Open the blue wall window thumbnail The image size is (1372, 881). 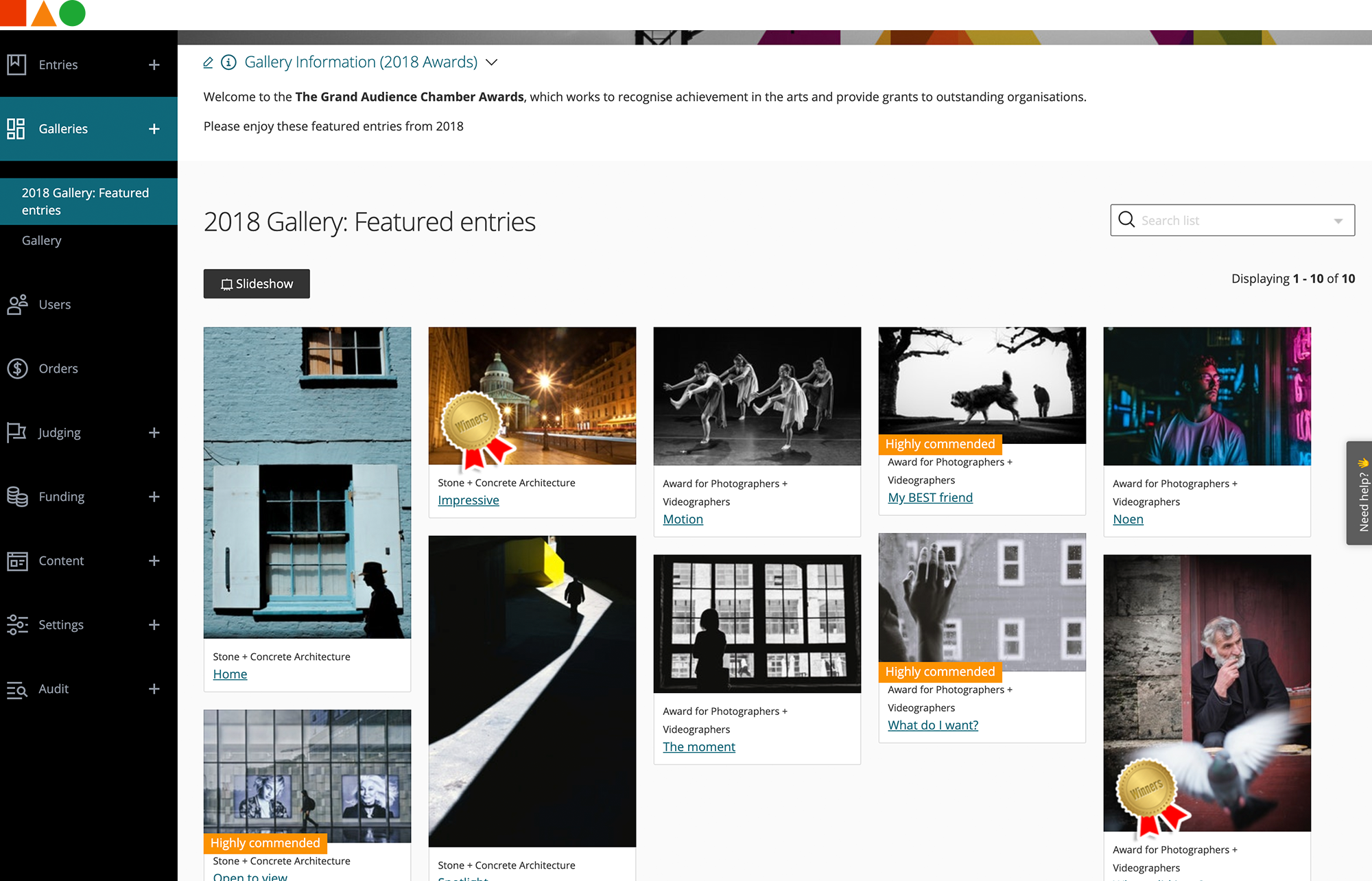coord(307,482)
